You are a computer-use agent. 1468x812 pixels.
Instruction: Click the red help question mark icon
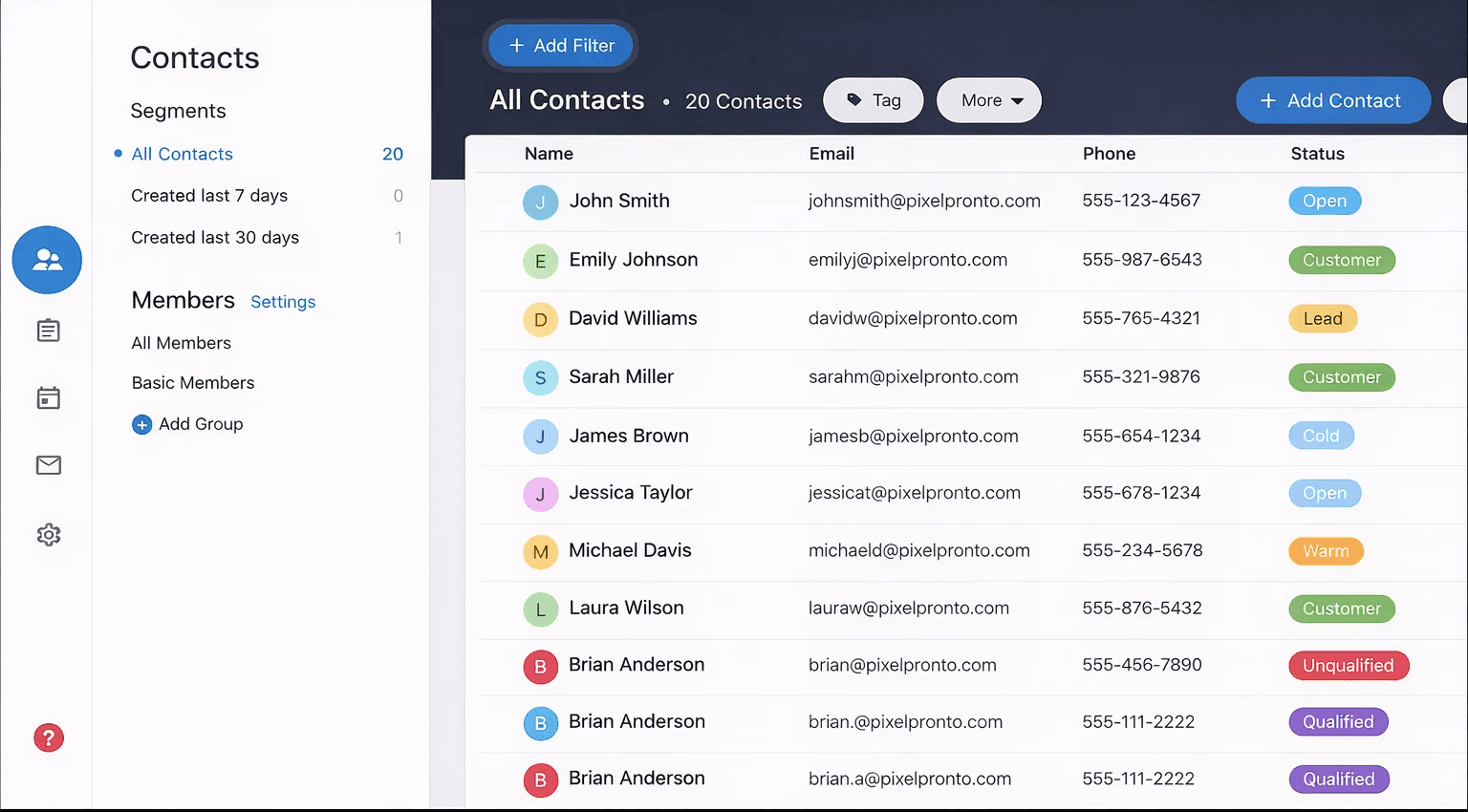48,737
